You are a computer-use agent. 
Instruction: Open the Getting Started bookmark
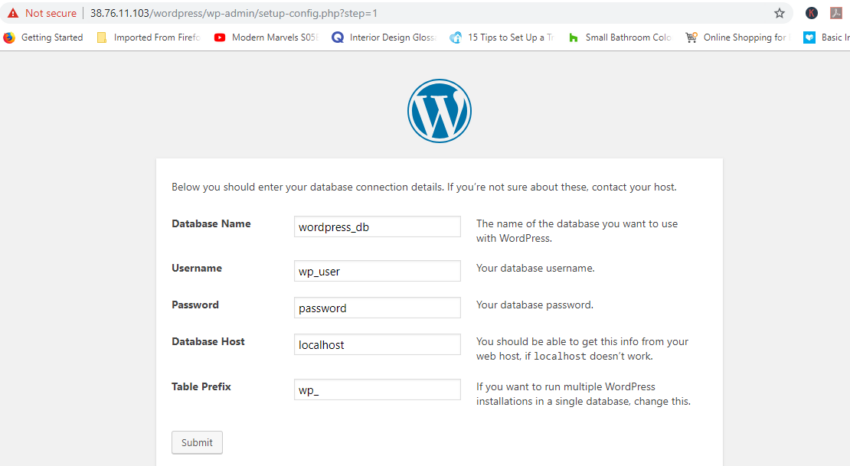tap(43, 37)
